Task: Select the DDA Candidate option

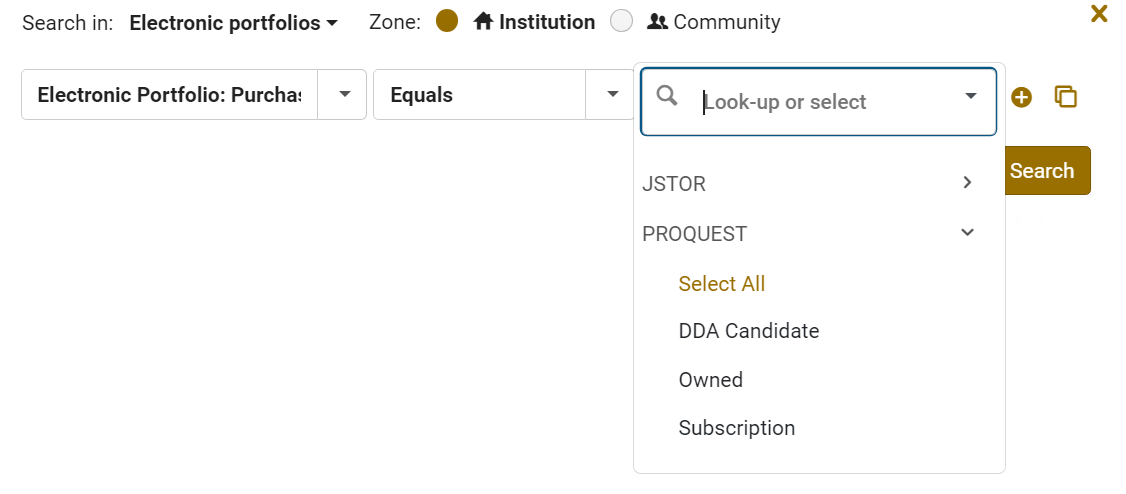Action: [x=748, y=331]
